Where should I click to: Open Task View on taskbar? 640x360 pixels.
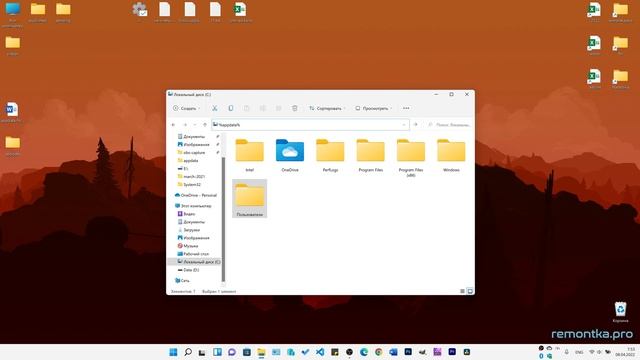(202, 352)
